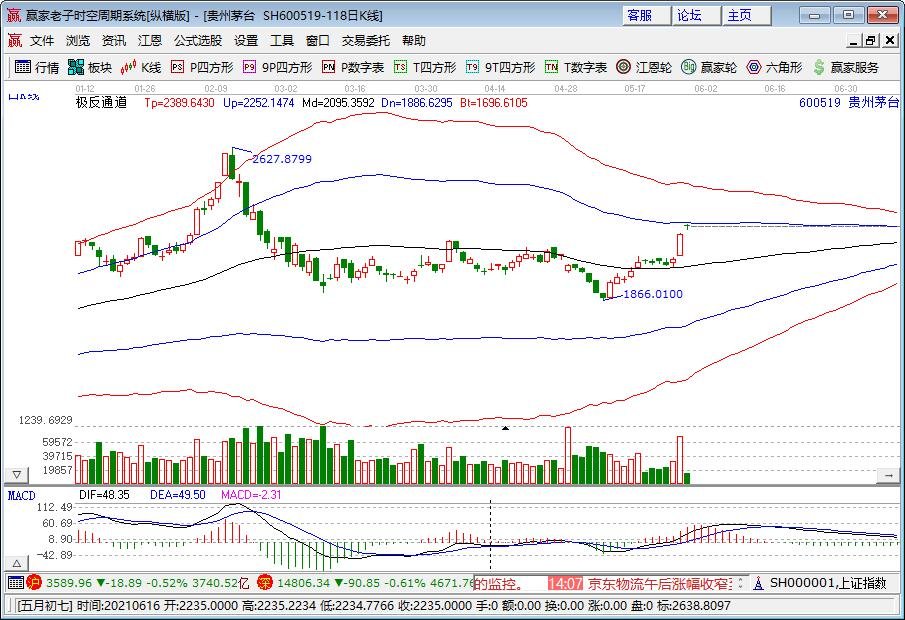Screen dimensions: 905x620
Task: Expand the MACD panel with up triangle
Action: coord(17,563)
